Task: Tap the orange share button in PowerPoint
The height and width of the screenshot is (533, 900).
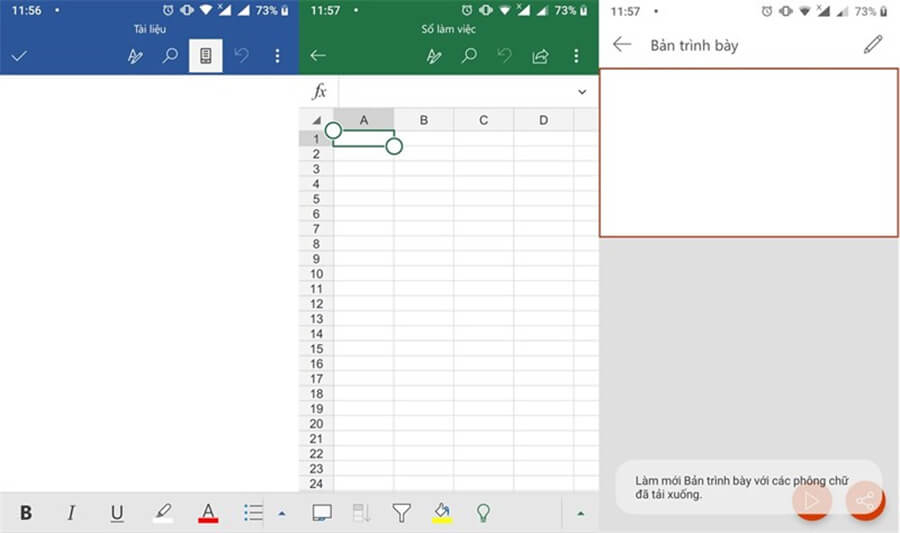Action: coord(866,501)
